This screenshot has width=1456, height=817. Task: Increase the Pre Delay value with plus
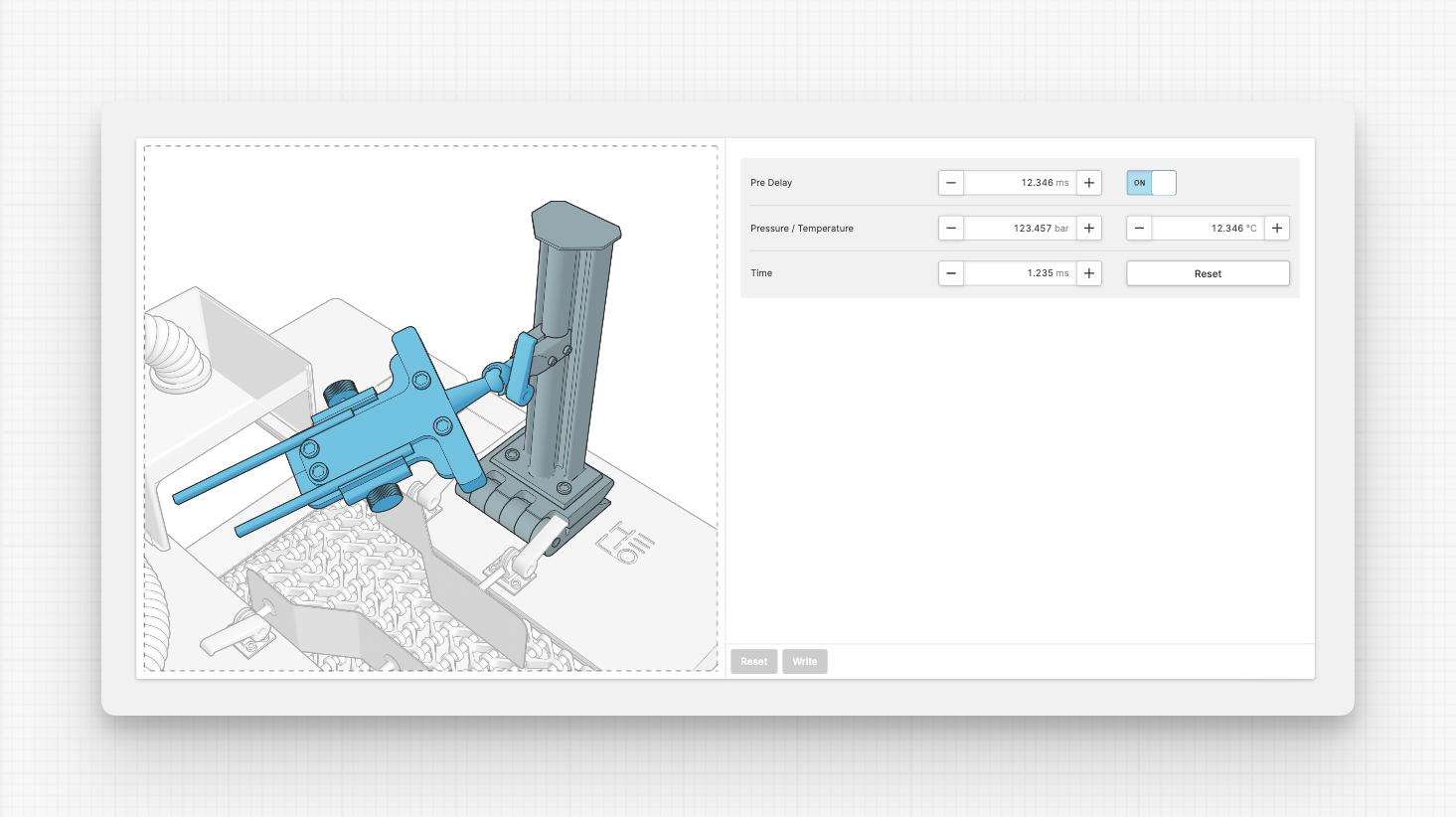[1089, 183]
